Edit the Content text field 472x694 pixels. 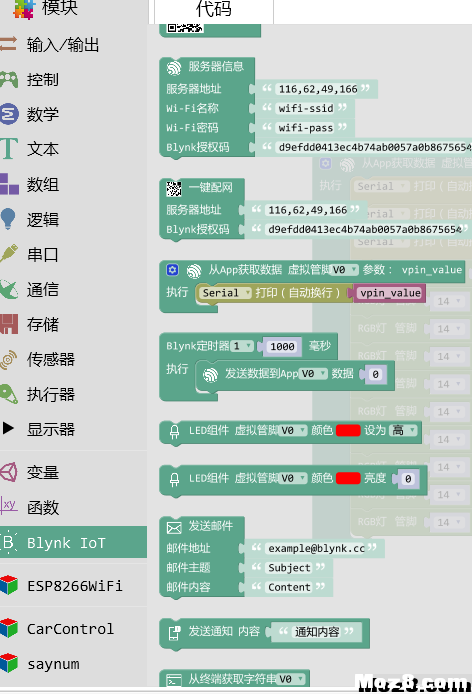point(289,587)
